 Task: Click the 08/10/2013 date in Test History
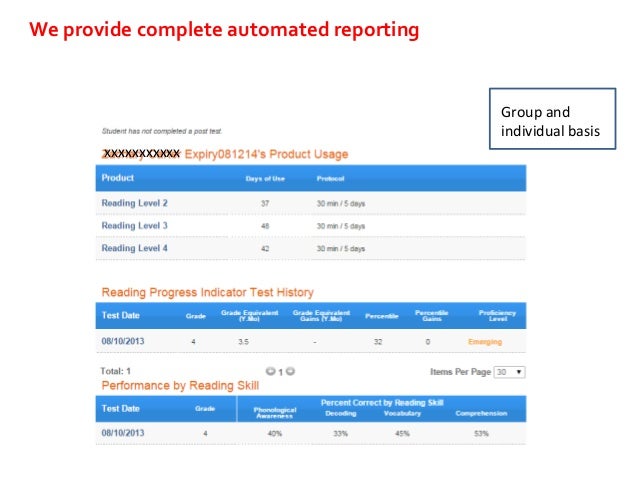tap(123, 341)
